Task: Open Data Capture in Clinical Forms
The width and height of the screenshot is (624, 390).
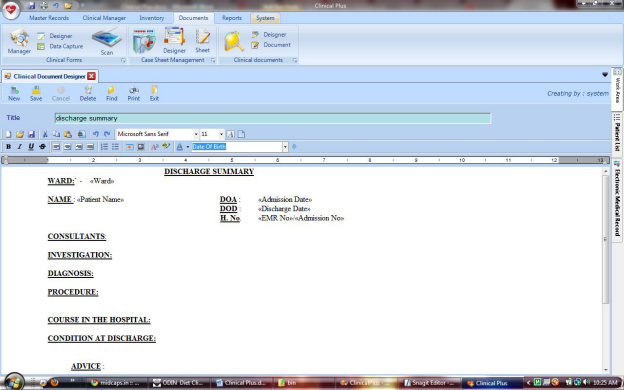Action: click(x=60, y=46)
